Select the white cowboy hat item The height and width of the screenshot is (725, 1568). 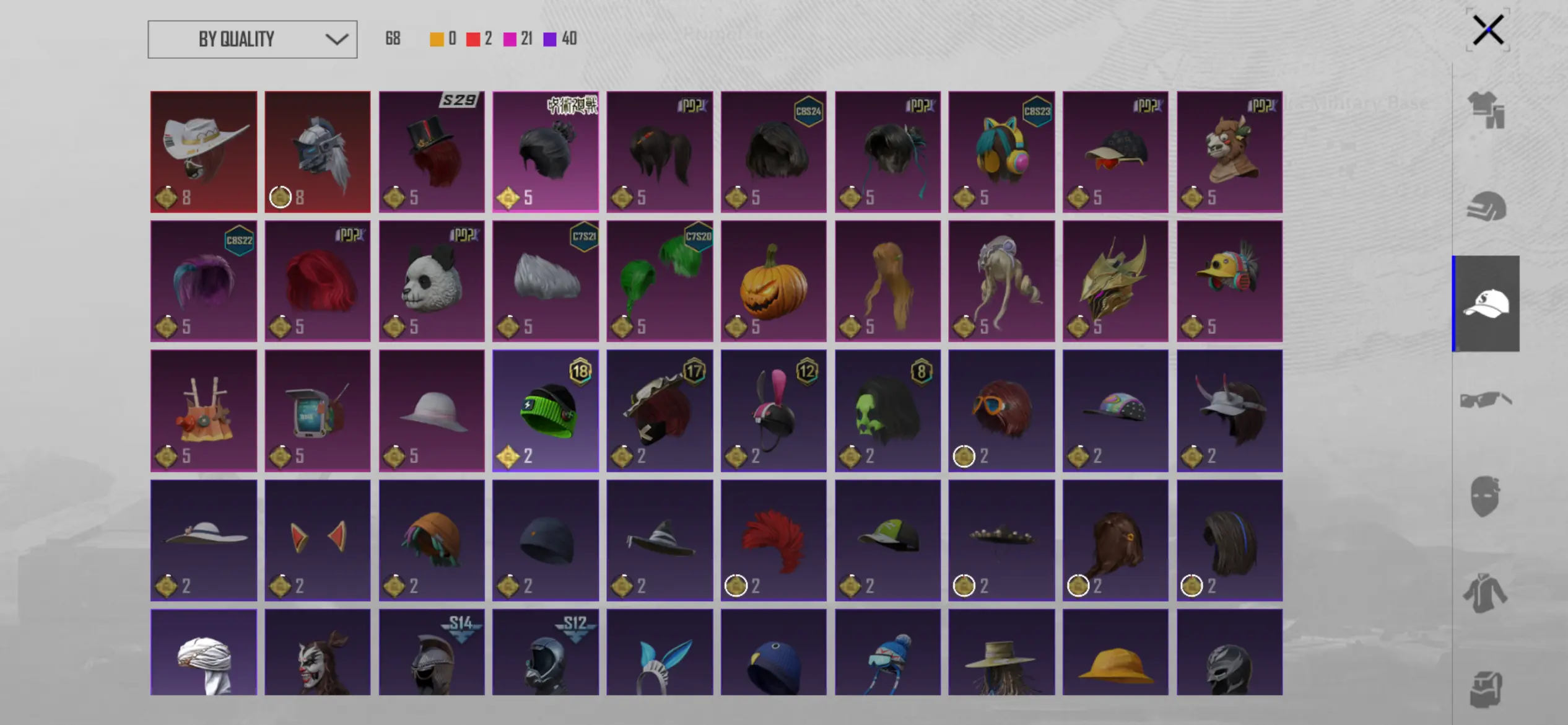pos(204,152)
